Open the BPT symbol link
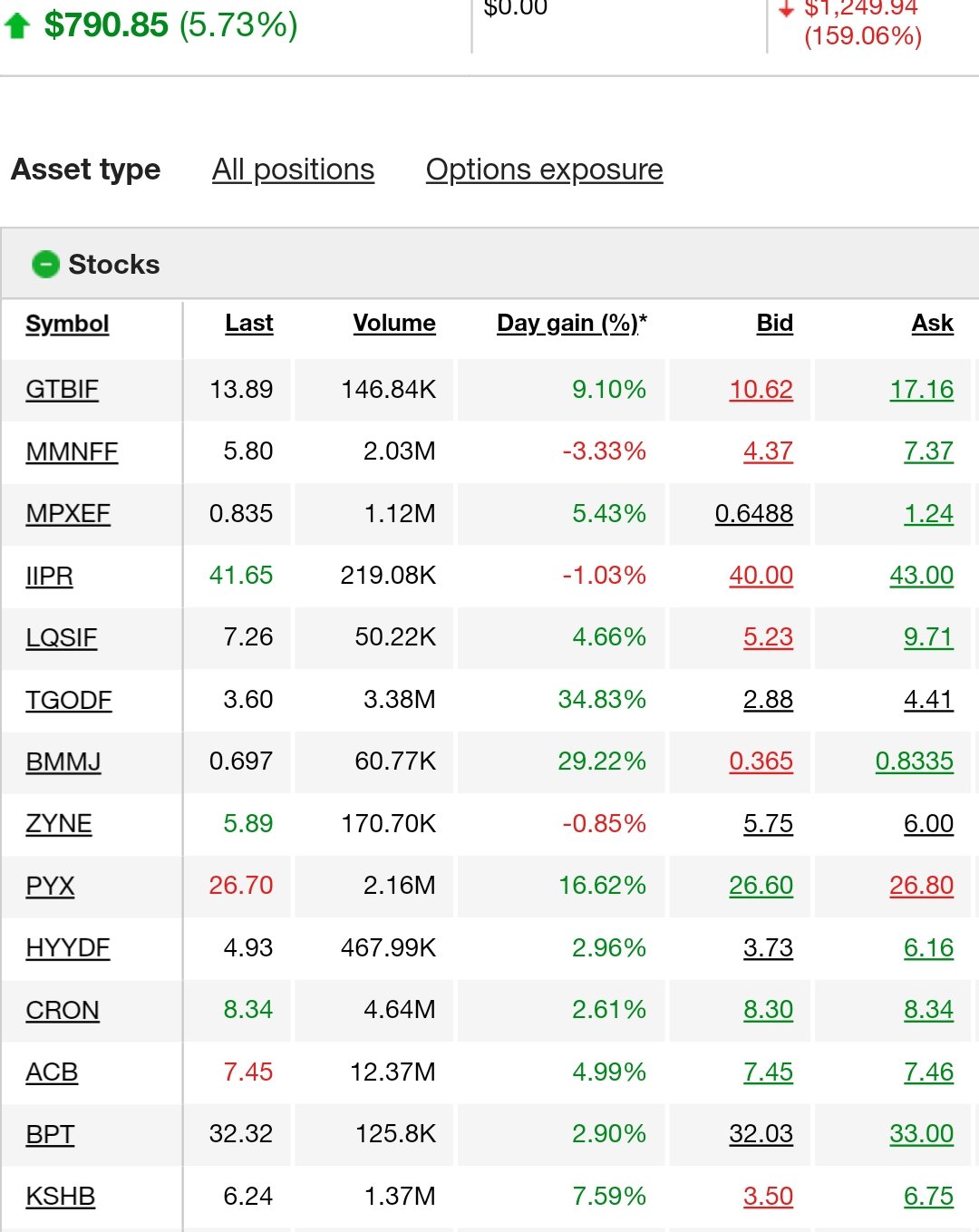Viewport: 979px width, 1232px height. pyautogui.click(x=50, y=1134)
